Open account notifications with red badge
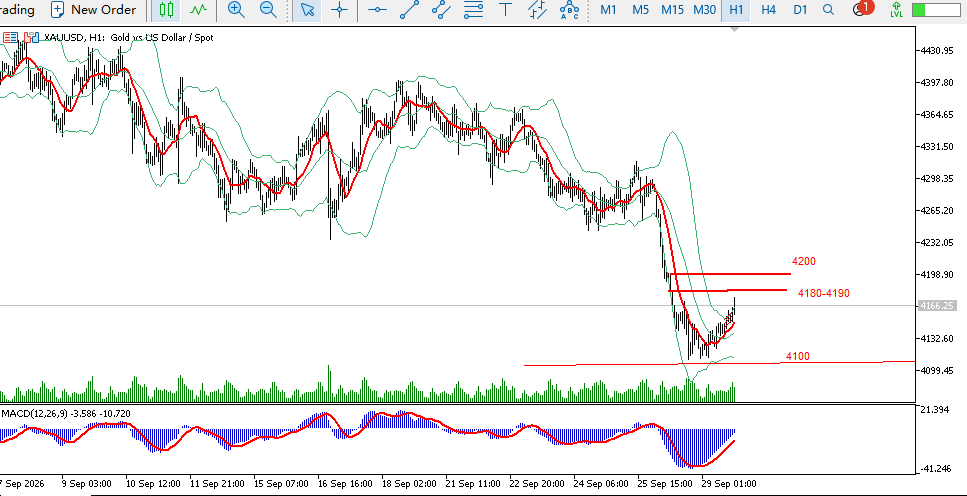This screenshot has height=496, width=967. click(862, 9)
